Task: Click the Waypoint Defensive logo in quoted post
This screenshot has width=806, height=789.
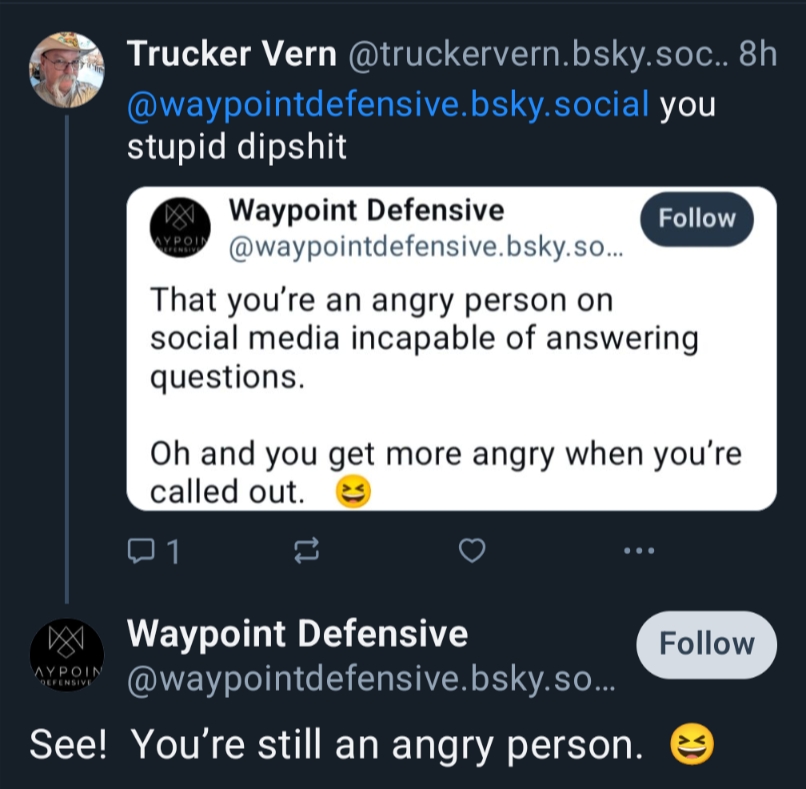Action: point(181,229)
